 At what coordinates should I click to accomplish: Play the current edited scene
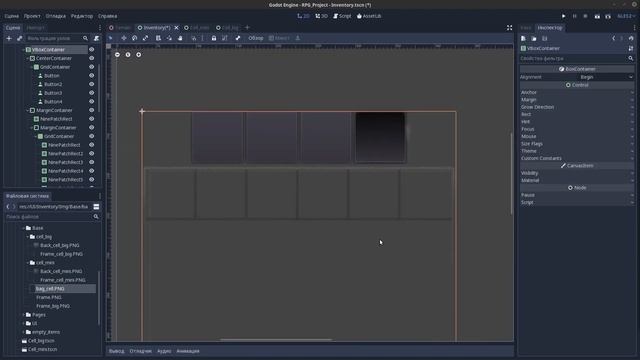pyautogui.click(x=597, y=16)
